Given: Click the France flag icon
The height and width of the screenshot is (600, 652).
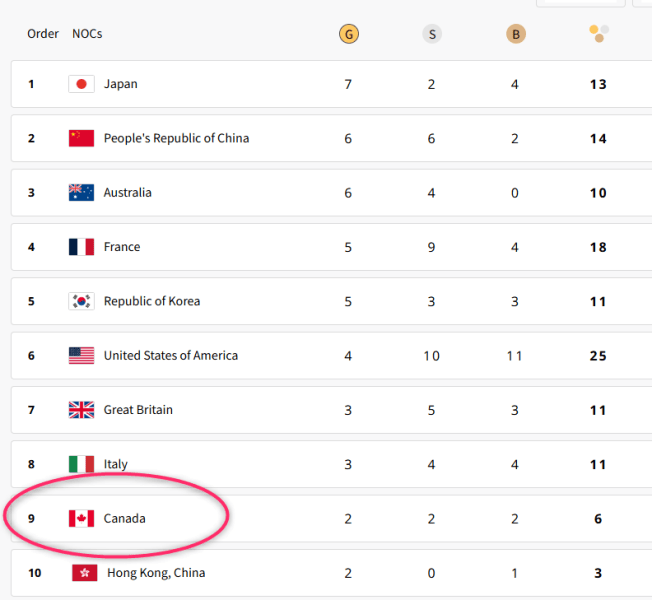Looking at the screenshot, I should tap(81, 247).
